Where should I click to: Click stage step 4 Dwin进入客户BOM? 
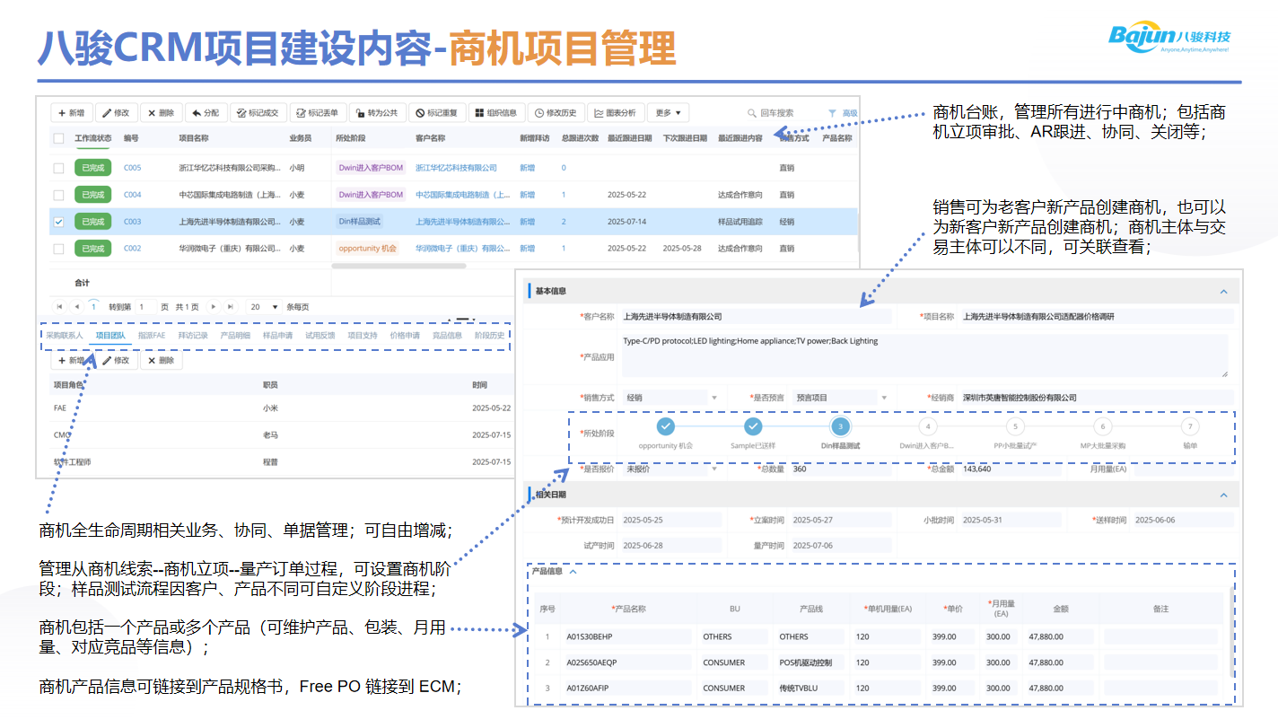click(927, 427)
